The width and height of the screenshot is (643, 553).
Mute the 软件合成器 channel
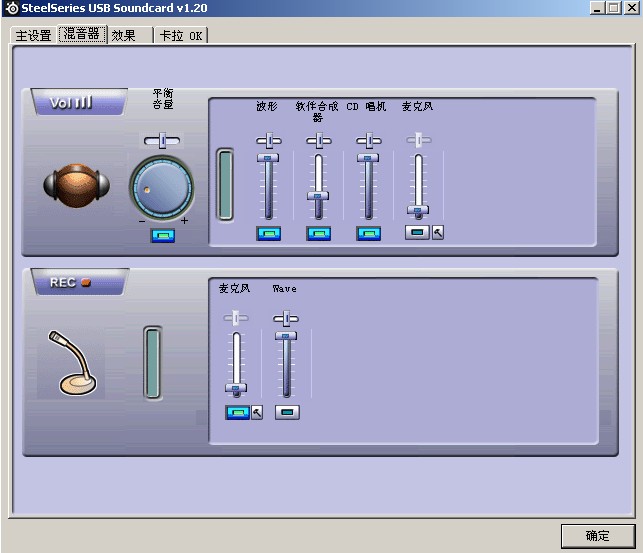[319, 233]
